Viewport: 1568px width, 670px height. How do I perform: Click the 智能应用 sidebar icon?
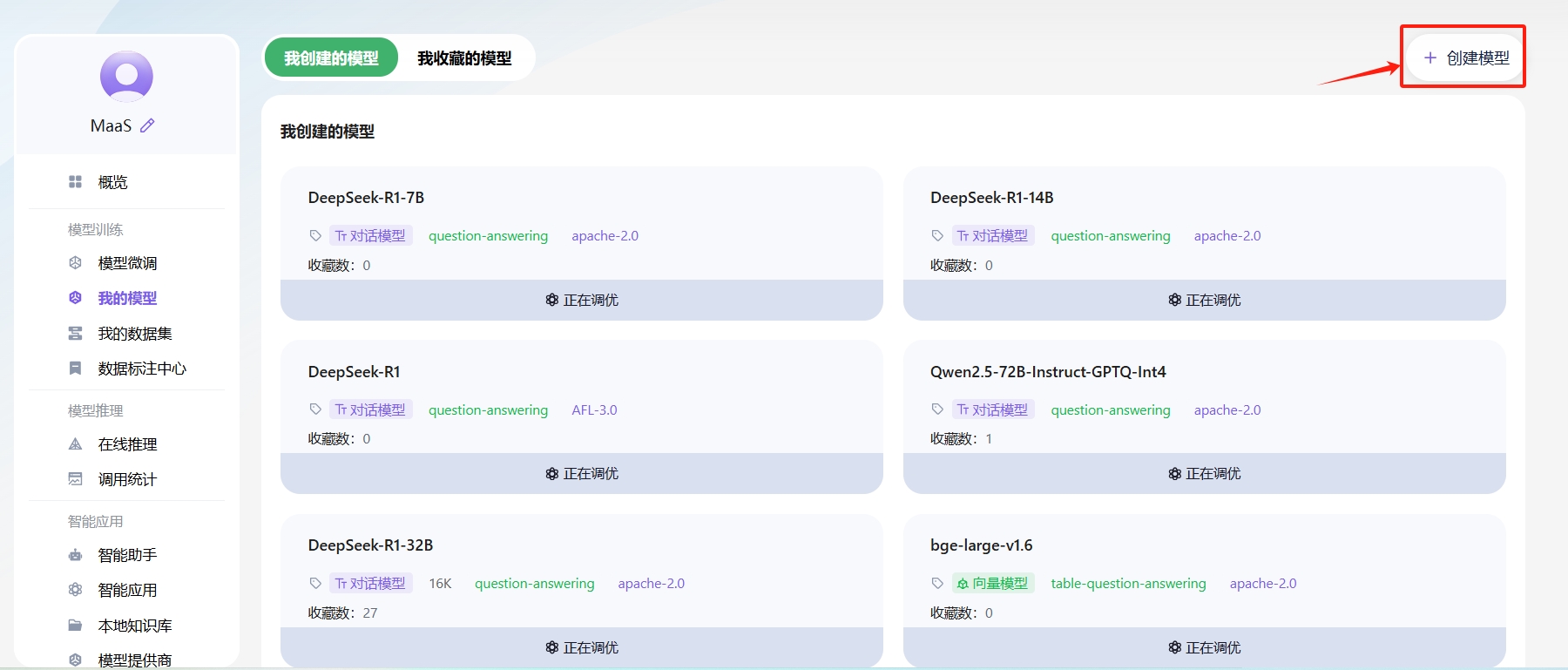click(x=75, y=589)
